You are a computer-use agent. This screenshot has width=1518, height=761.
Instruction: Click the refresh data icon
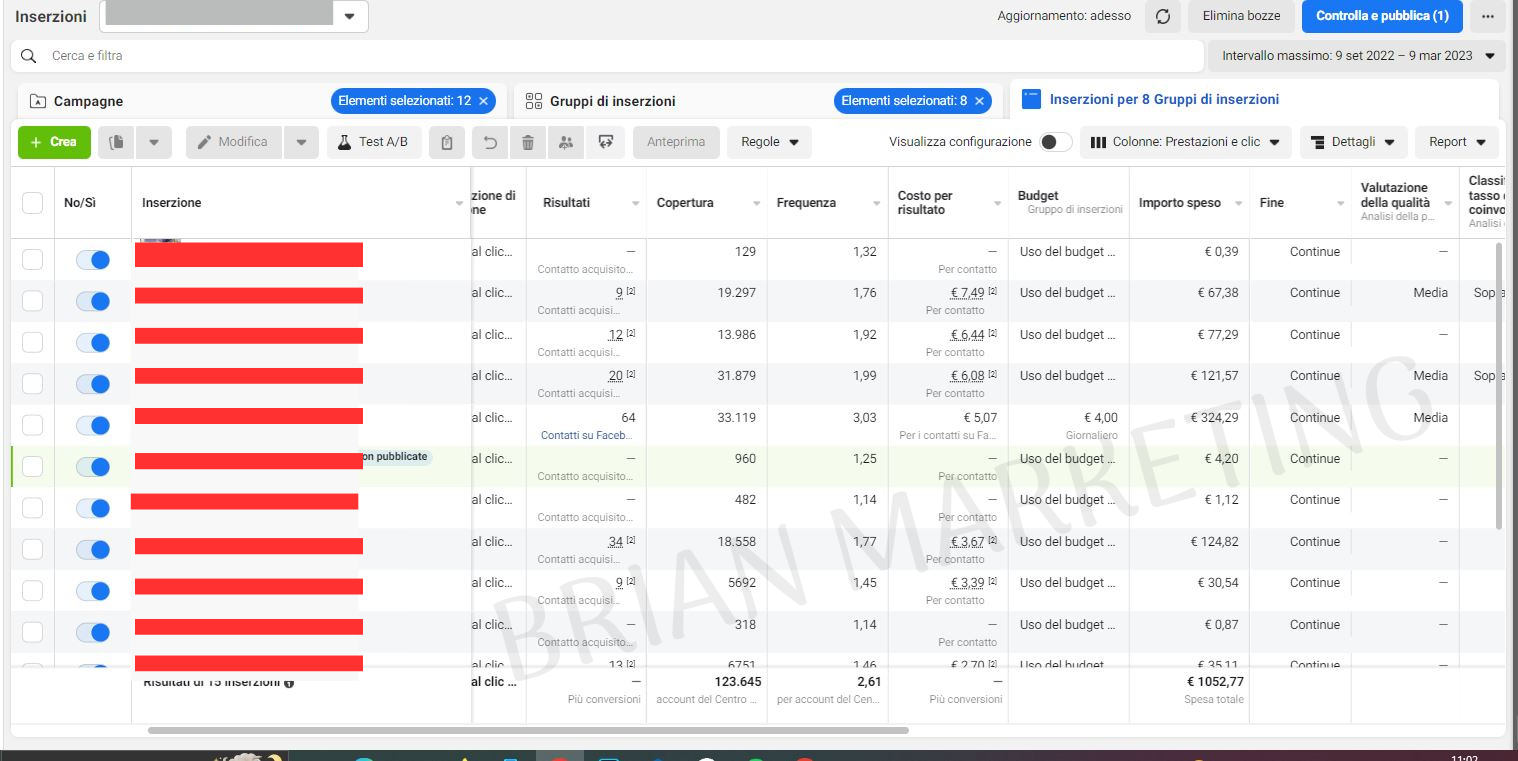pos(1162,16)
